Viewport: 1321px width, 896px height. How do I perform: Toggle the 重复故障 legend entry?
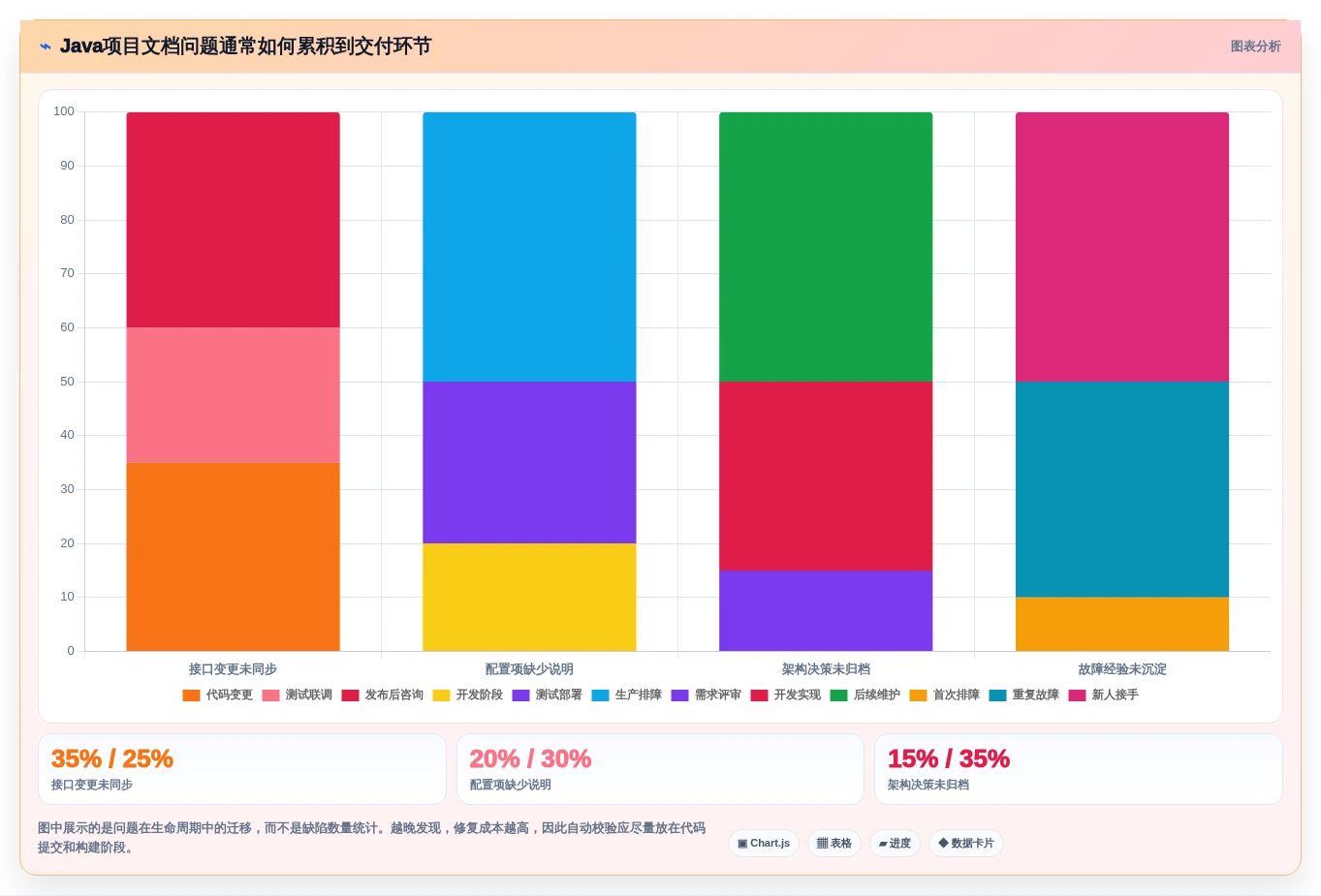pos(1023,695)
